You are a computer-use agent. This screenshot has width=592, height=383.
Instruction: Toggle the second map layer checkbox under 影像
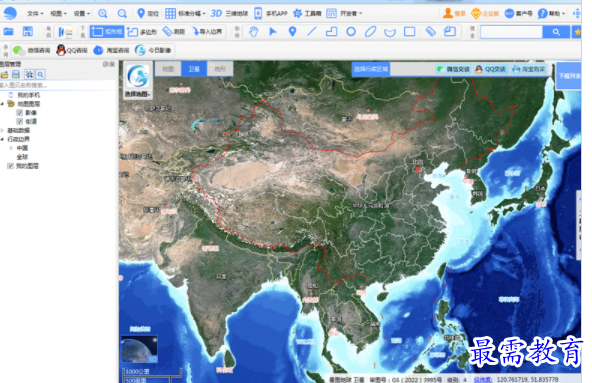pos(20,121)
